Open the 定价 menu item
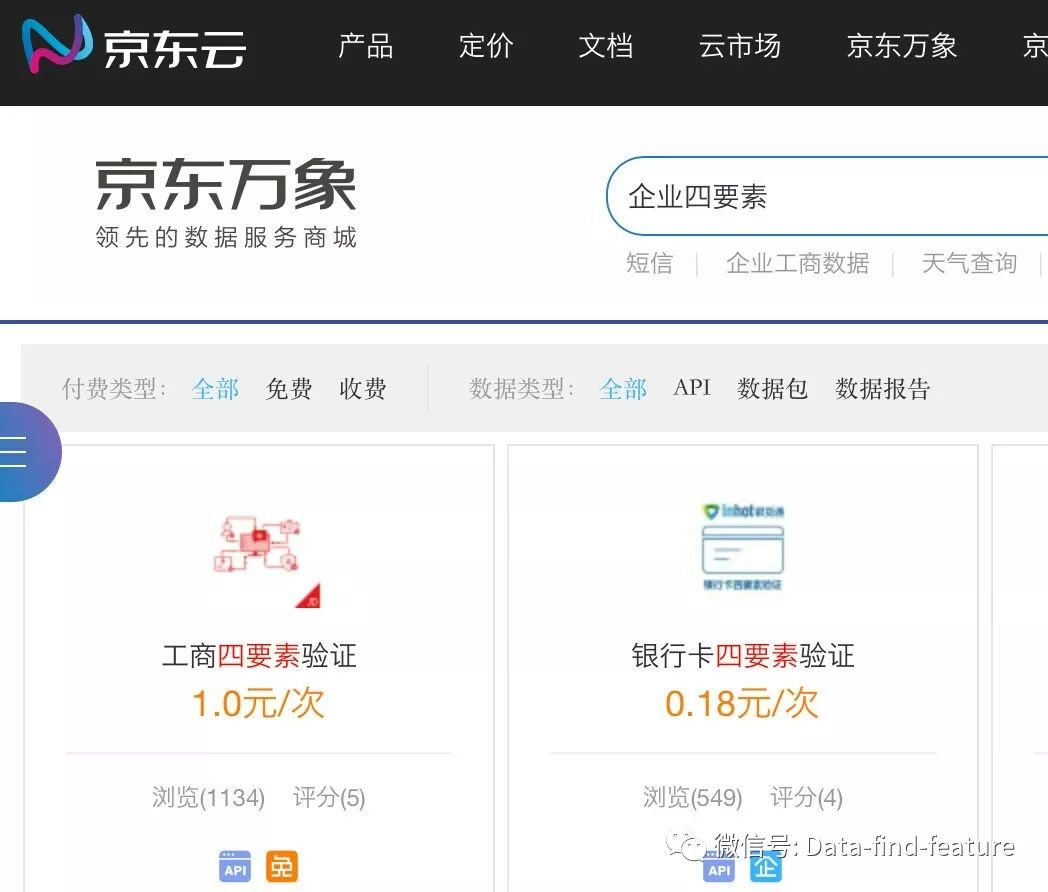 (486, 46)
